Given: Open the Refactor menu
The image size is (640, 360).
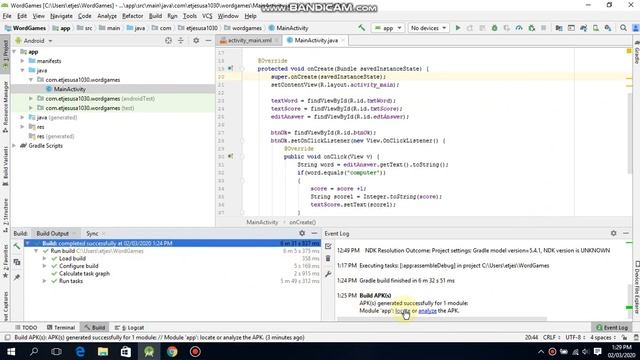Looking at the screenshot, I should [133, 16].
